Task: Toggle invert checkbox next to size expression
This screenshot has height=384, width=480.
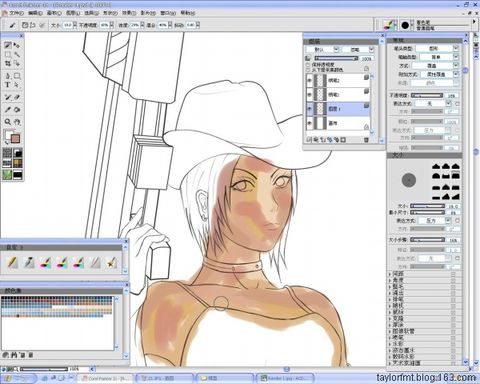Action: click(457, 220)
